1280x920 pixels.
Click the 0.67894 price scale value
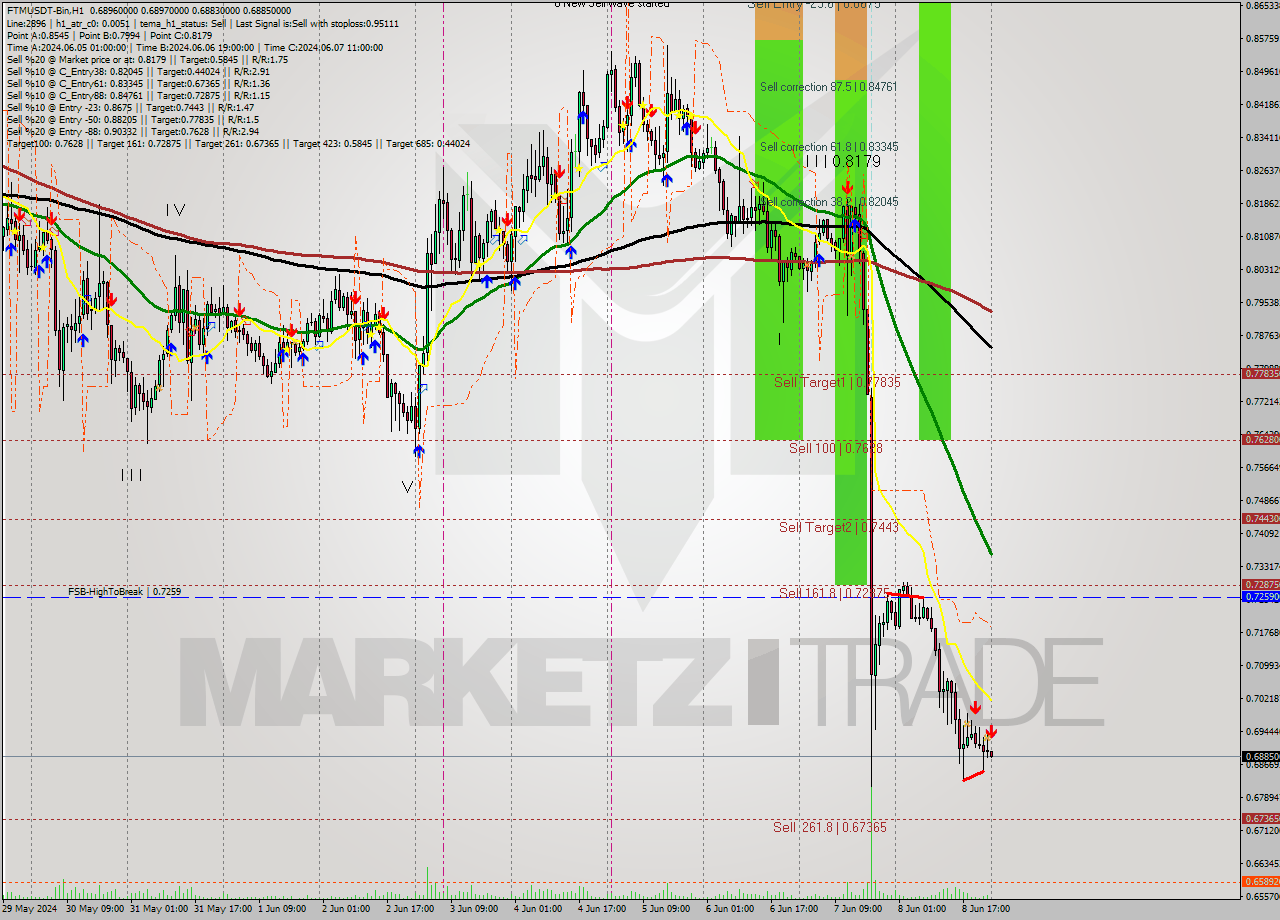pos(1261,797)
